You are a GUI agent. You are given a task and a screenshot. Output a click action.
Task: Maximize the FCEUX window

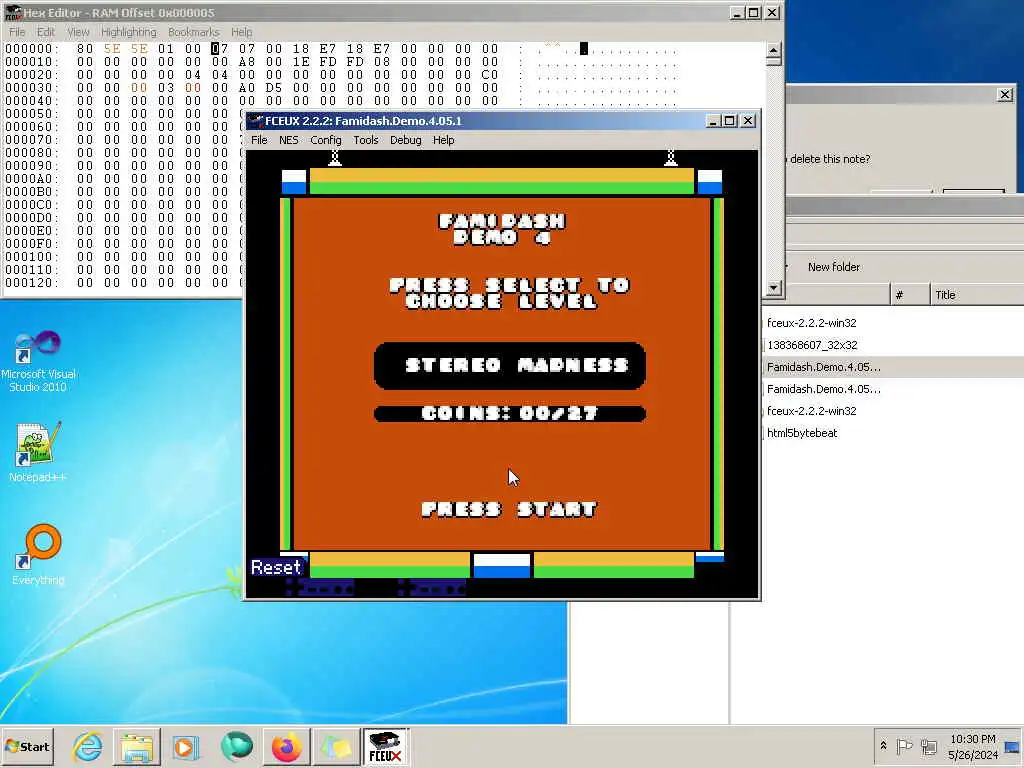pyautogui.click(x=730, y=121)
